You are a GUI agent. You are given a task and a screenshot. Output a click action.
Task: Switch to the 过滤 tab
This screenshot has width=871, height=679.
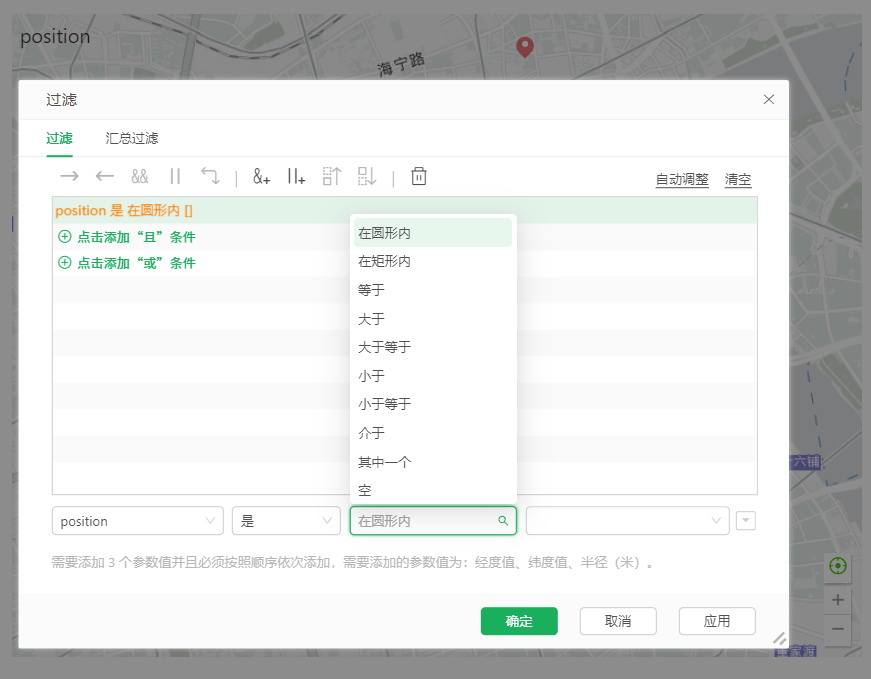59,138
